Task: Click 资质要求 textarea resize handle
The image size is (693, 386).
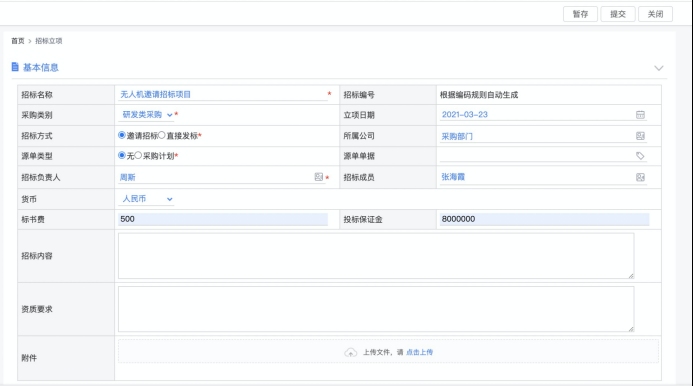Action: click(631, 329)
